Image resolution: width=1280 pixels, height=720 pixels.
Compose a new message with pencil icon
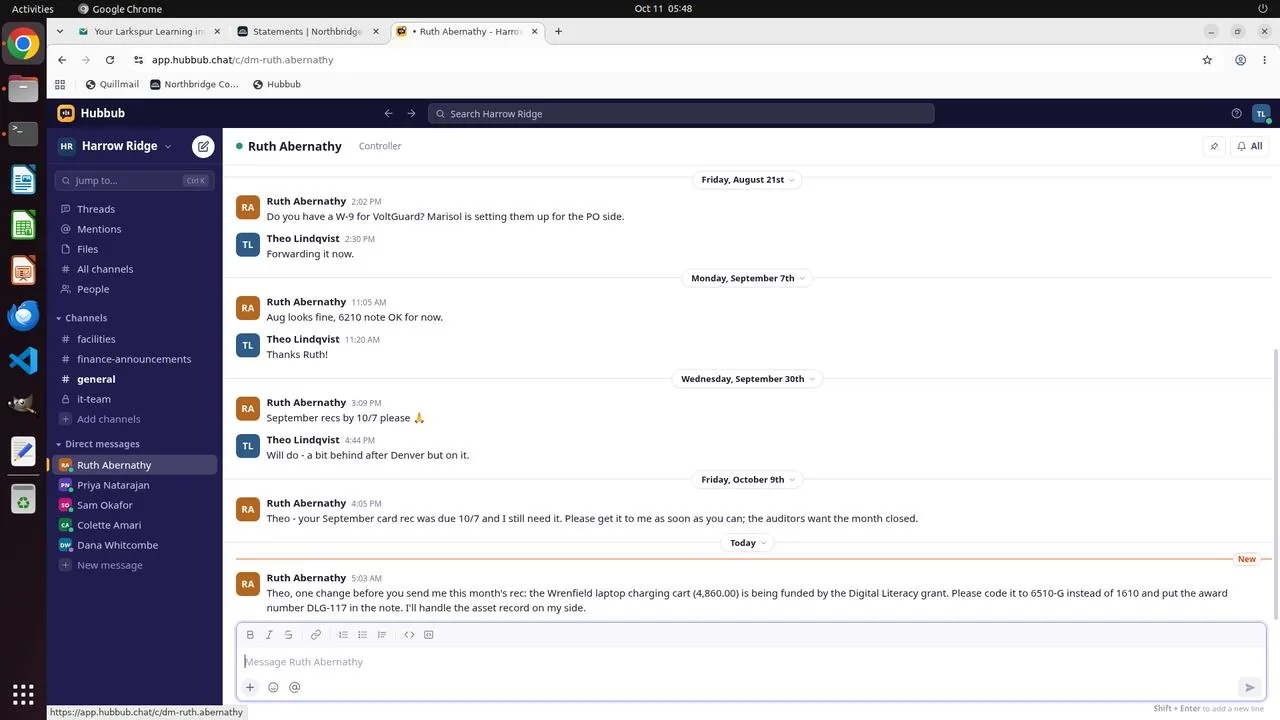(203, 146)
